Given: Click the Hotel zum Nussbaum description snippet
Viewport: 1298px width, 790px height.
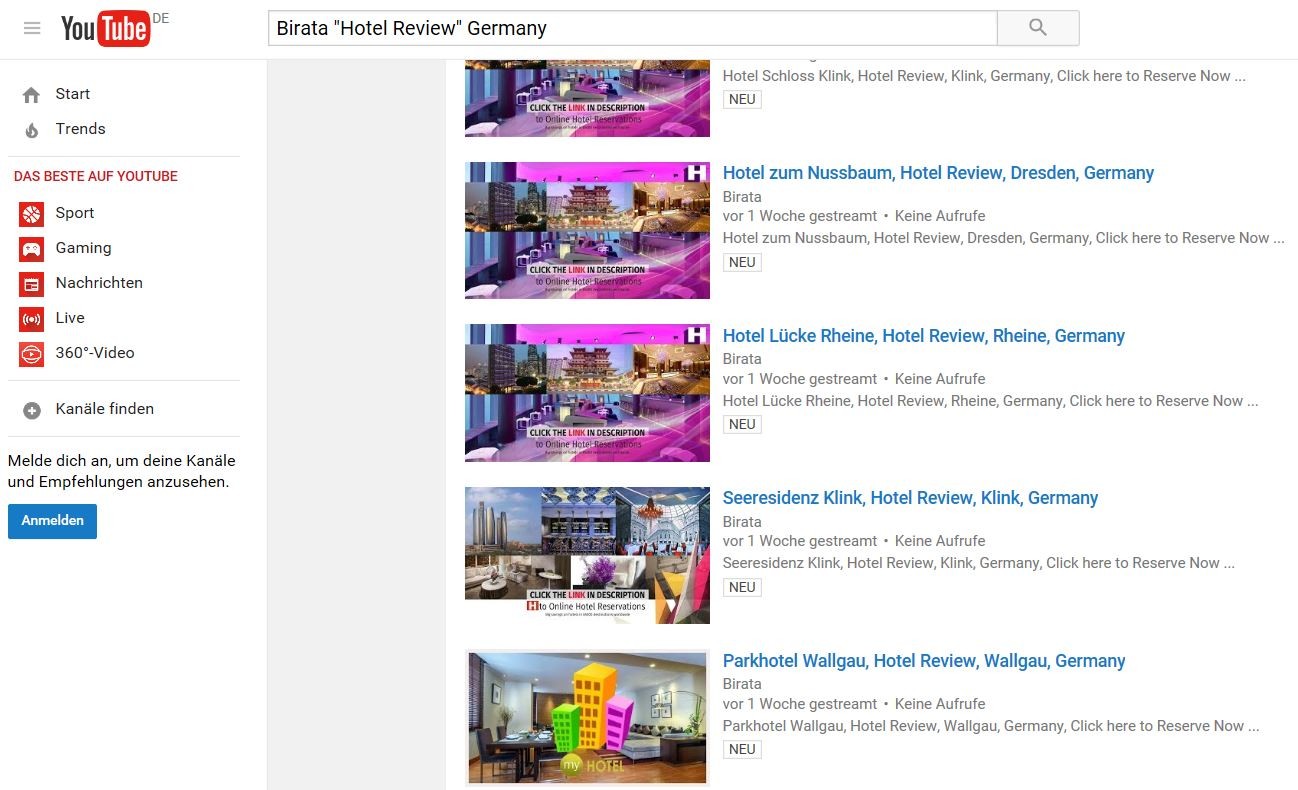Looking at the screenshot, I should [1003, 238].
